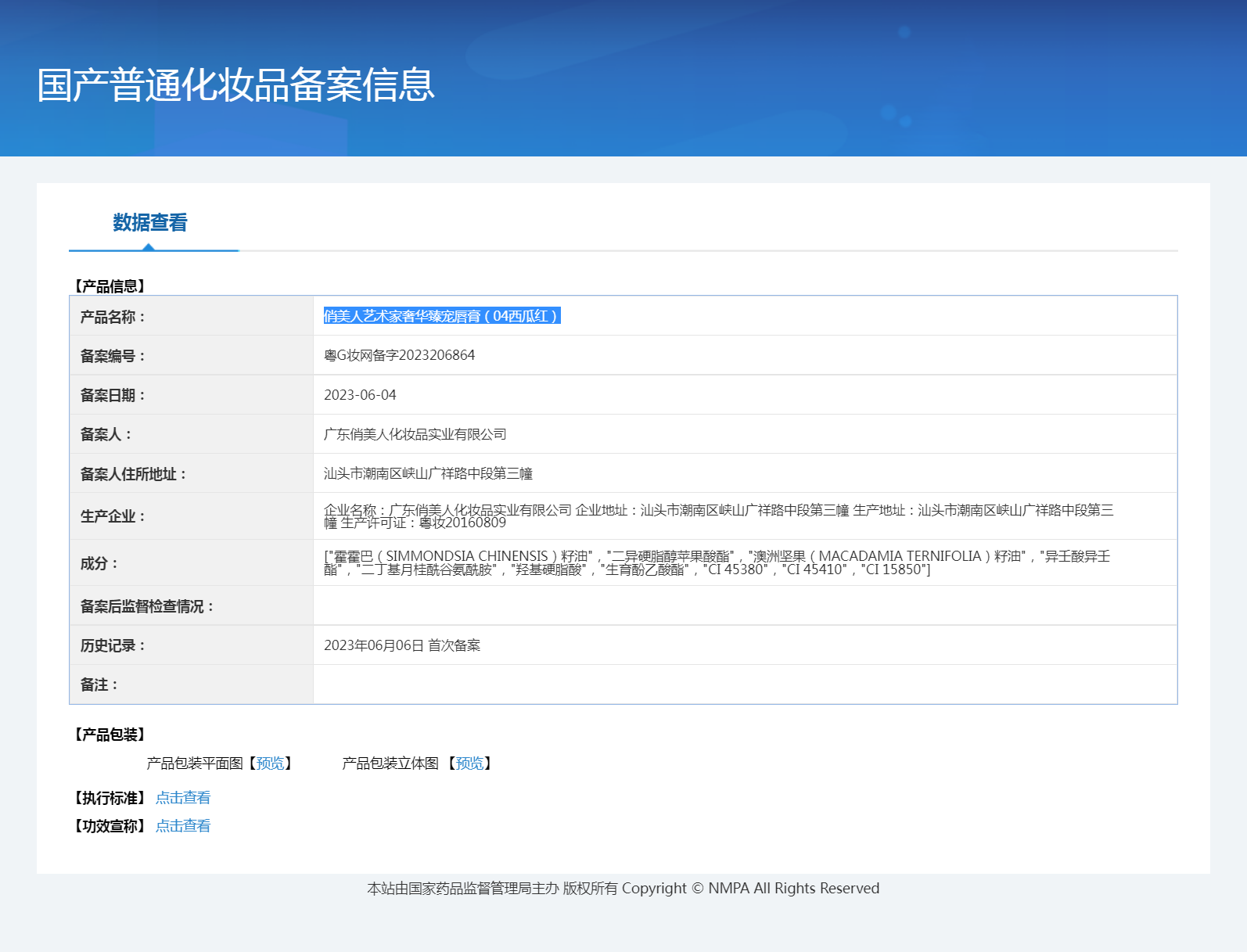The width and height of the screenshot is (1247, 952).
Task: Click the NMPA copyright footer text
Action: click(623, 889)
